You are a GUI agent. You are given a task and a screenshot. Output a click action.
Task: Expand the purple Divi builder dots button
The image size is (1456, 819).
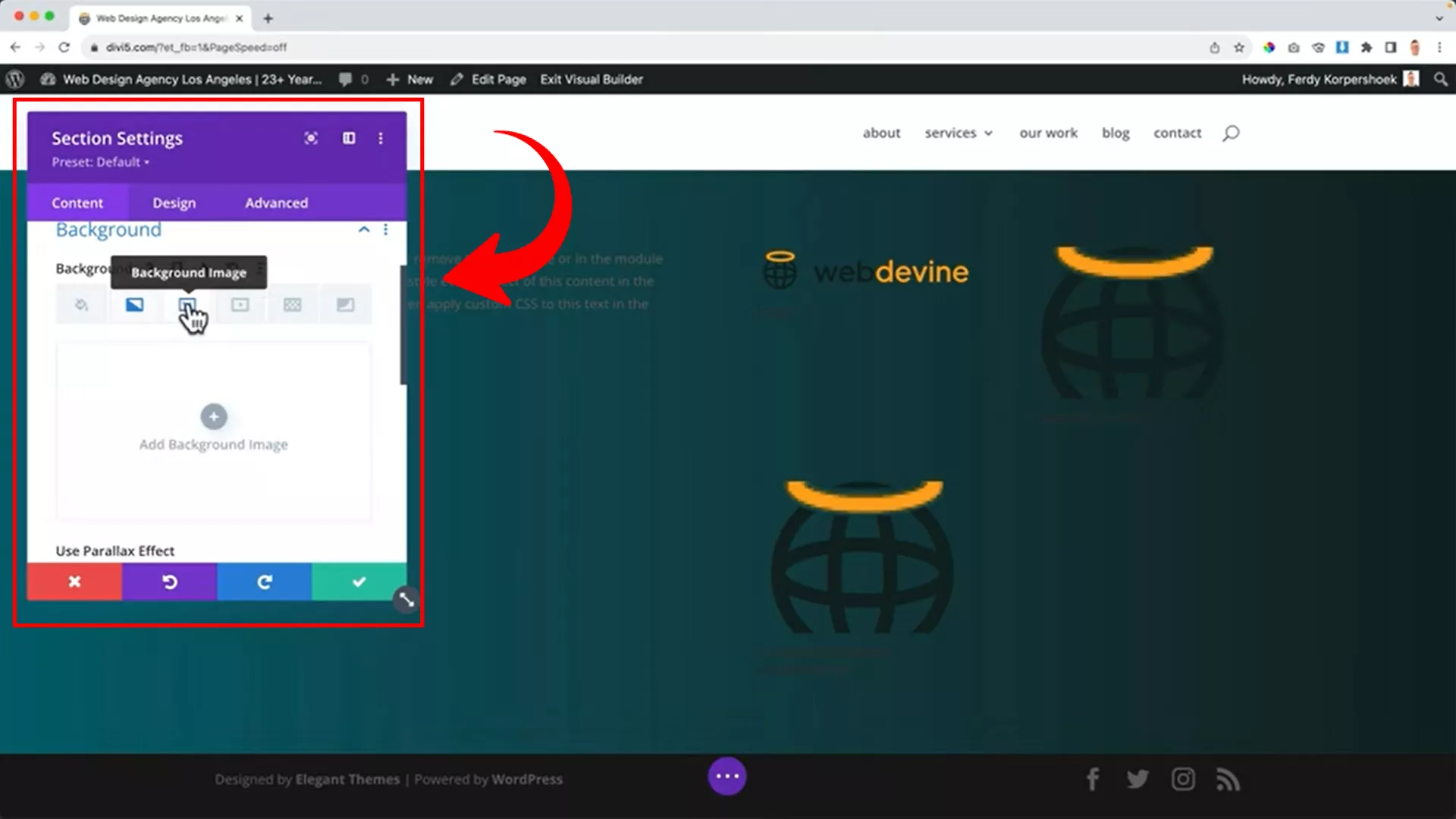[x=726, y=776]
